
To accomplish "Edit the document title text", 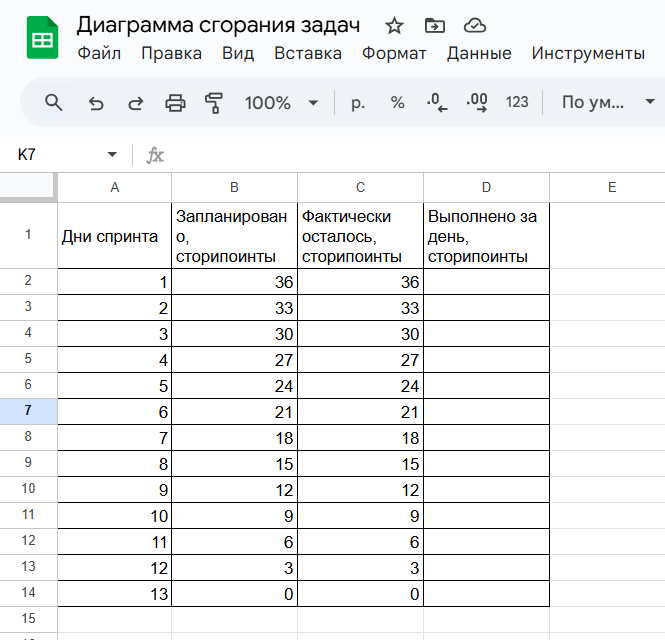I will (x=218, y=25).
